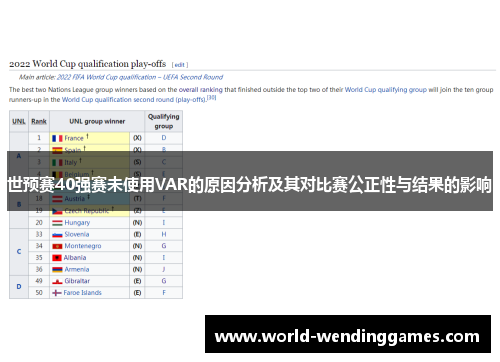
Task: Open World Cup qualification second round link
Action: coord(134,100)
